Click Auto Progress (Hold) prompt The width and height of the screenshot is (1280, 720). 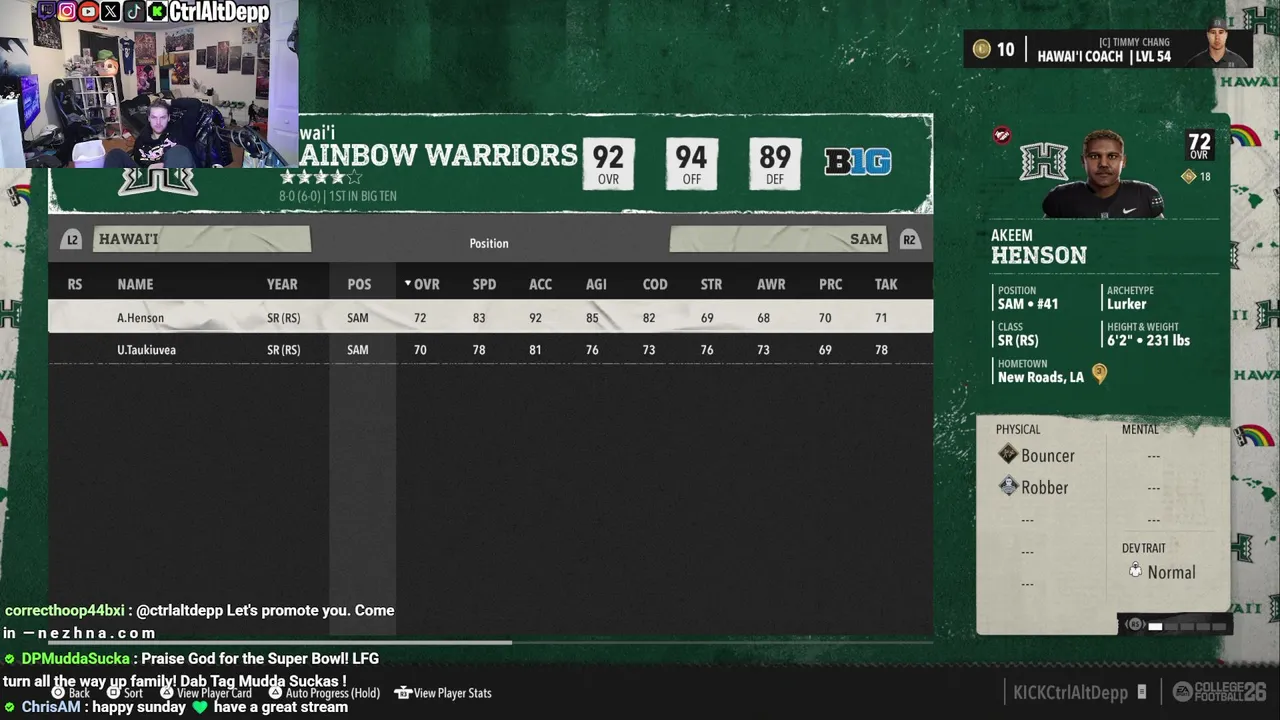[x=324, y=692]
